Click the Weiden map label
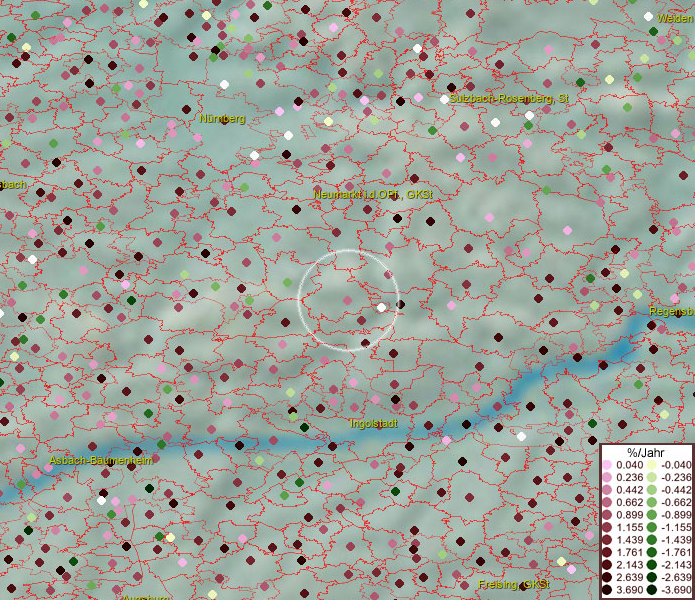Image resolution: width=695 pixels, height=600 pixels. point(675,19)
